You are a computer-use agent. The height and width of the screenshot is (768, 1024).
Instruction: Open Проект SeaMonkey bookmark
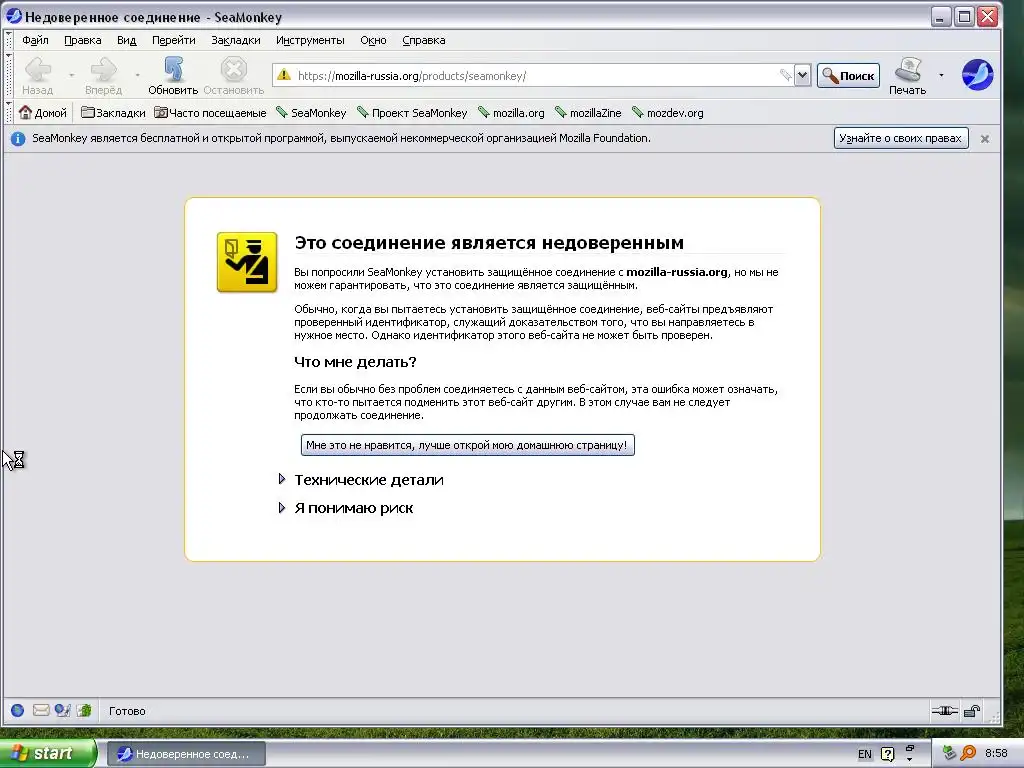coord(412,112)
